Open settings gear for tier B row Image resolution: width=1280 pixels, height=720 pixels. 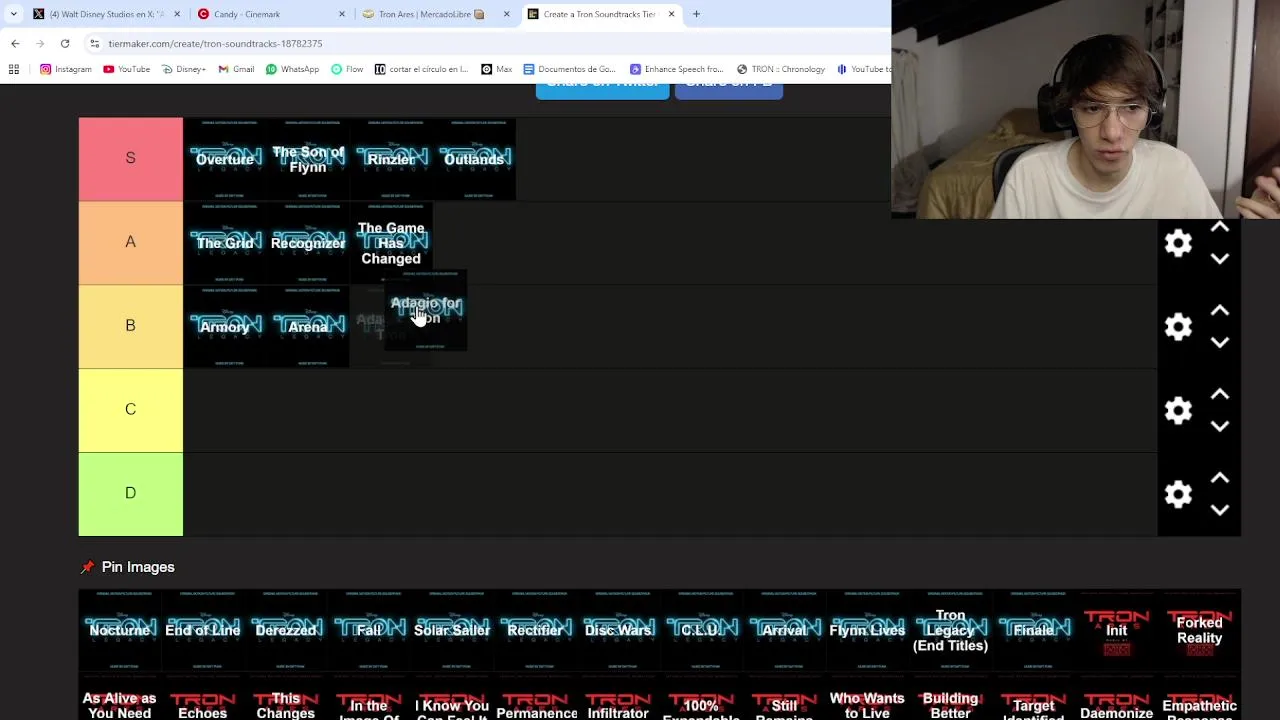pyautogui.click(x=1178, y=327)
